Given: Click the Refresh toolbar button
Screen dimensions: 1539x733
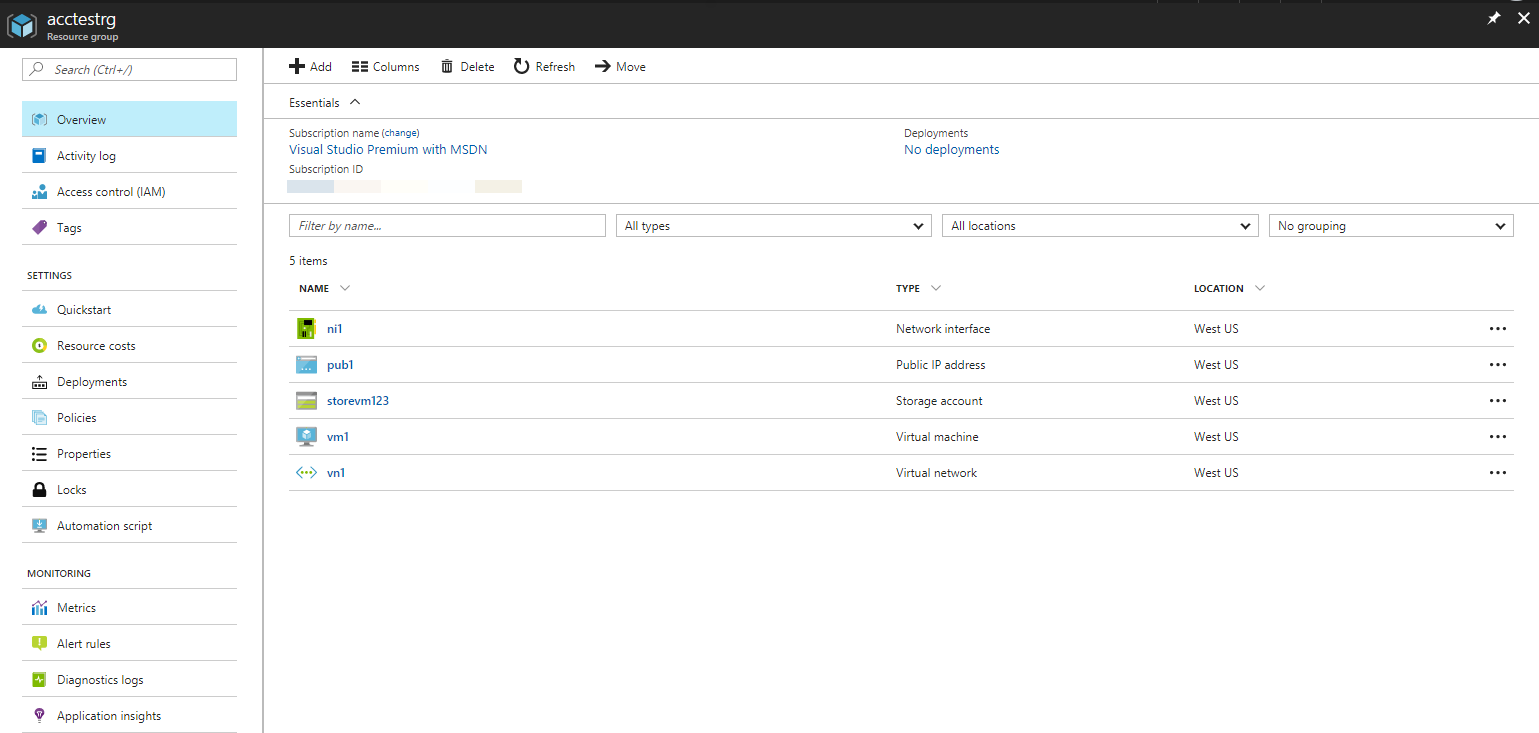Looking at the screenshot, I should pyautogui.click(x=544, y=67).
